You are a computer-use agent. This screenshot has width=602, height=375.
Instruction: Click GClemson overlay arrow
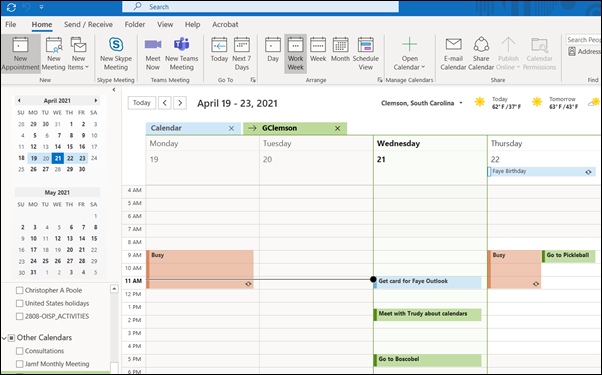coord(252,128)
